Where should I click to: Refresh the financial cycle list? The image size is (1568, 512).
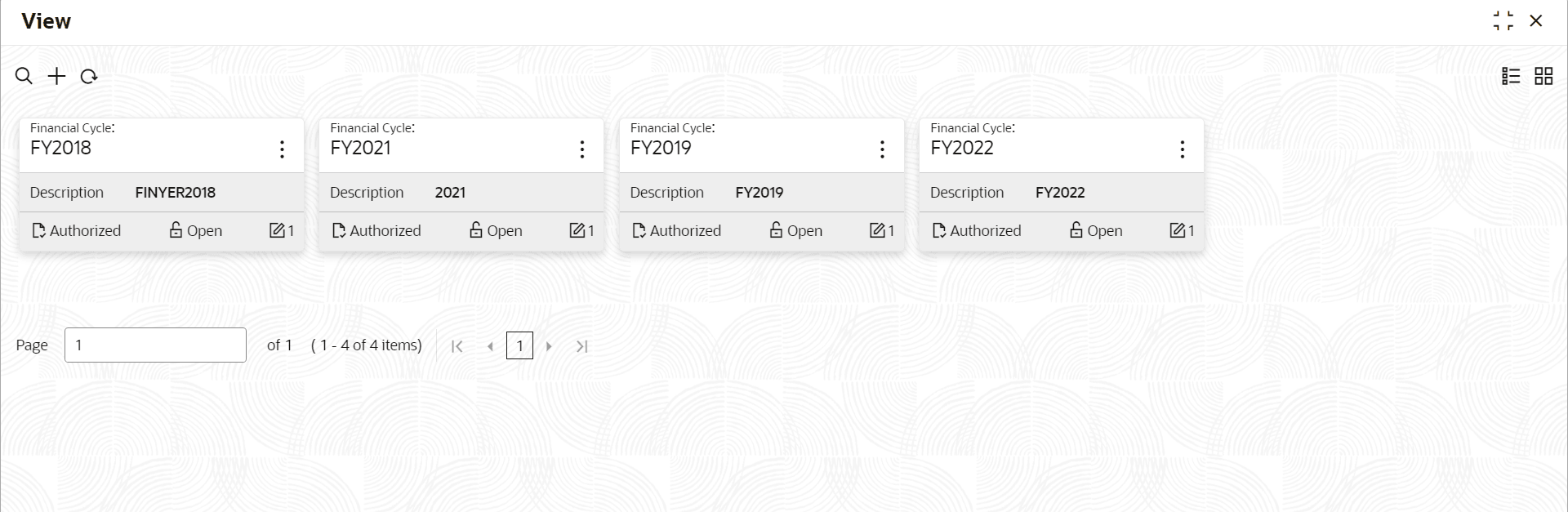[x=89, y=76]
